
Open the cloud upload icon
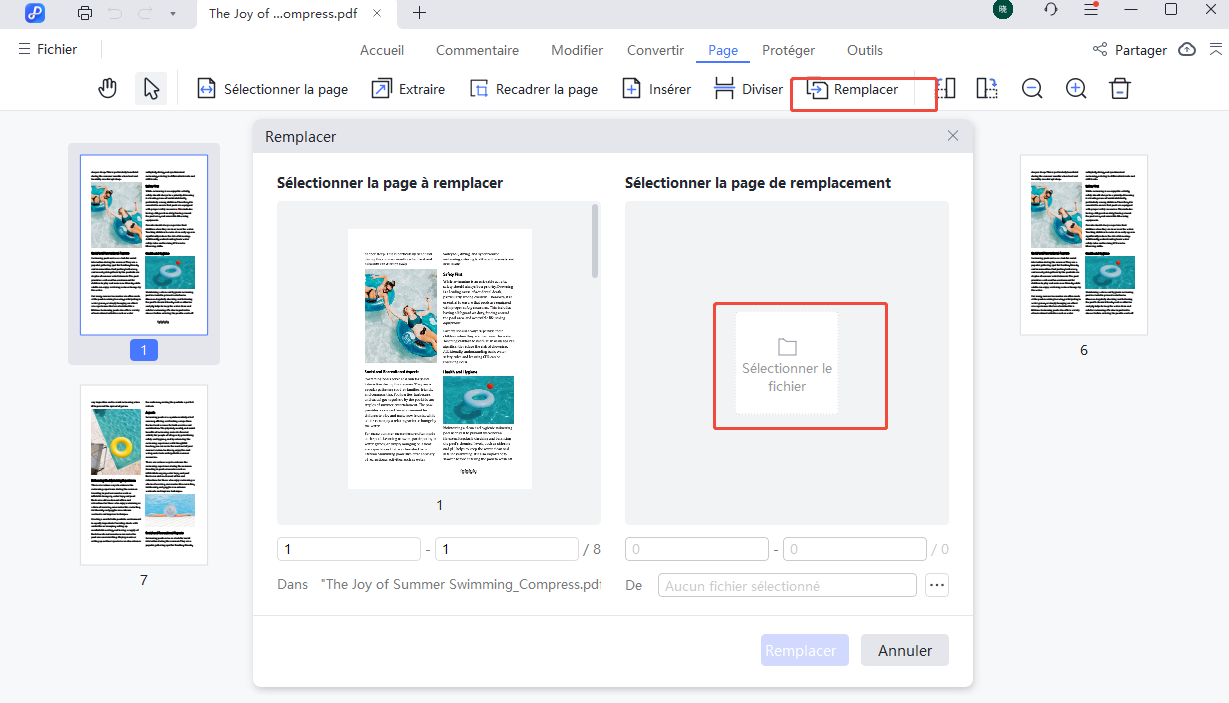pos(1187,50)
